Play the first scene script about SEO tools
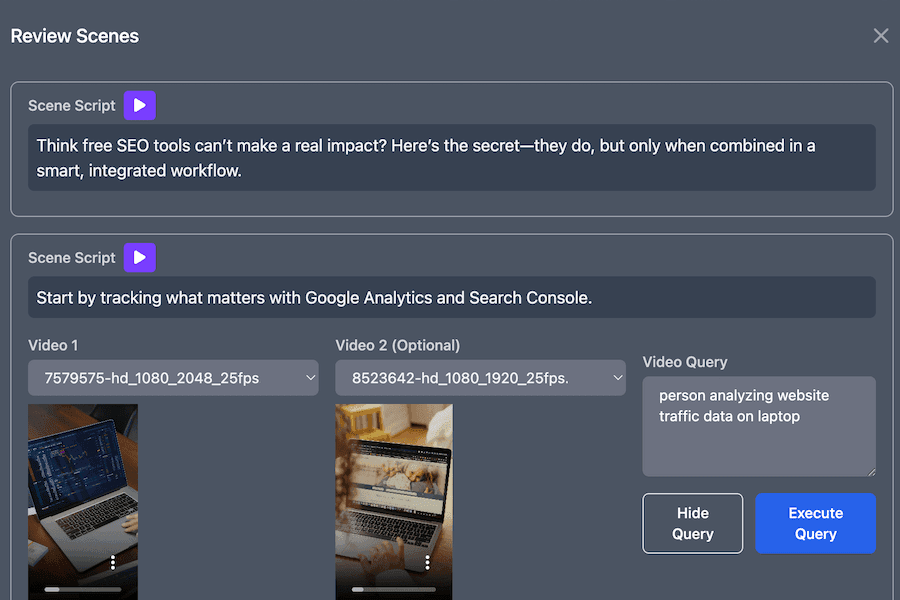Viewport: 900px width, 600px height. (x=140, y=105)
